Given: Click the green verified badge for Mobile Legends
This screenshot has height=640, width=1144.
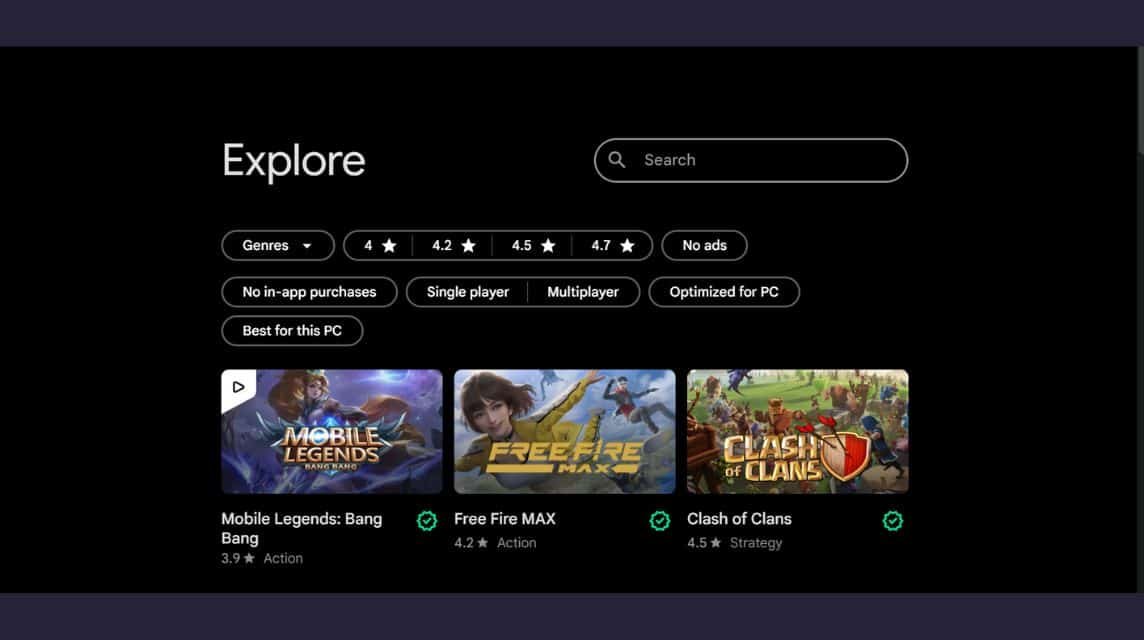Looking at the screenshot, I should 427,521.
